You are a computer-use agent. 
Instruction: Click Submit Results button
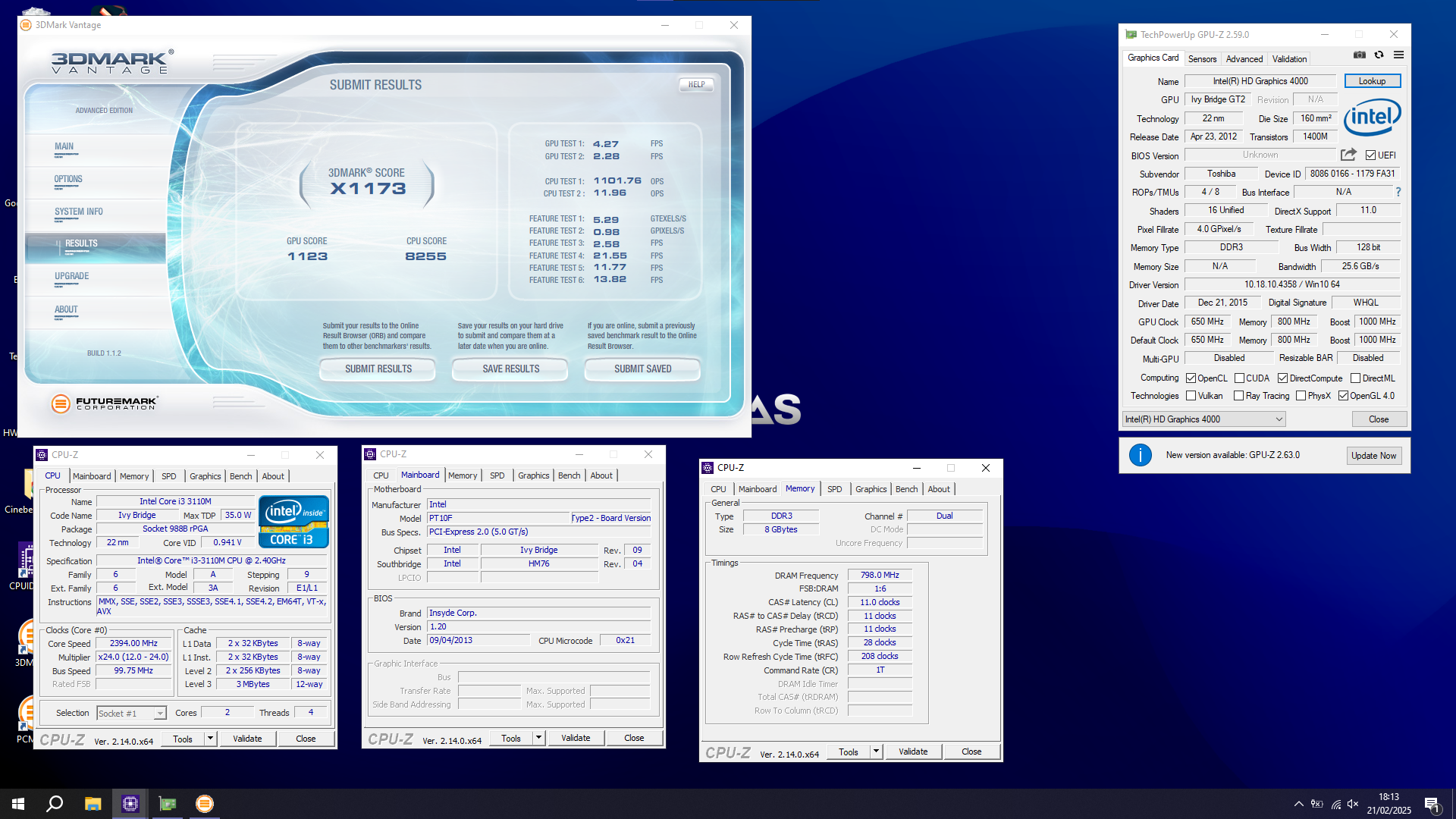click(378, 369)
